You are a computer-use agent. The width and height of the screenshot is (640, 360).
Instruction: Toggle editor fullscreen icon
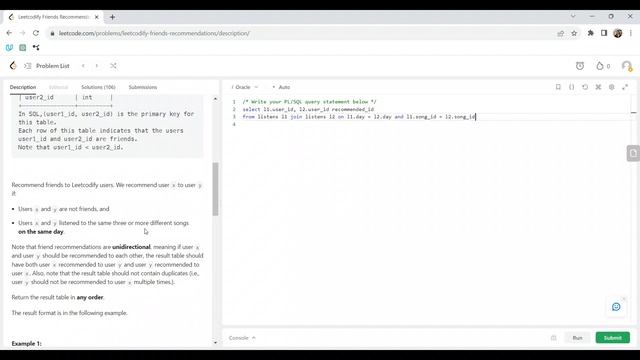click(625, 87)
